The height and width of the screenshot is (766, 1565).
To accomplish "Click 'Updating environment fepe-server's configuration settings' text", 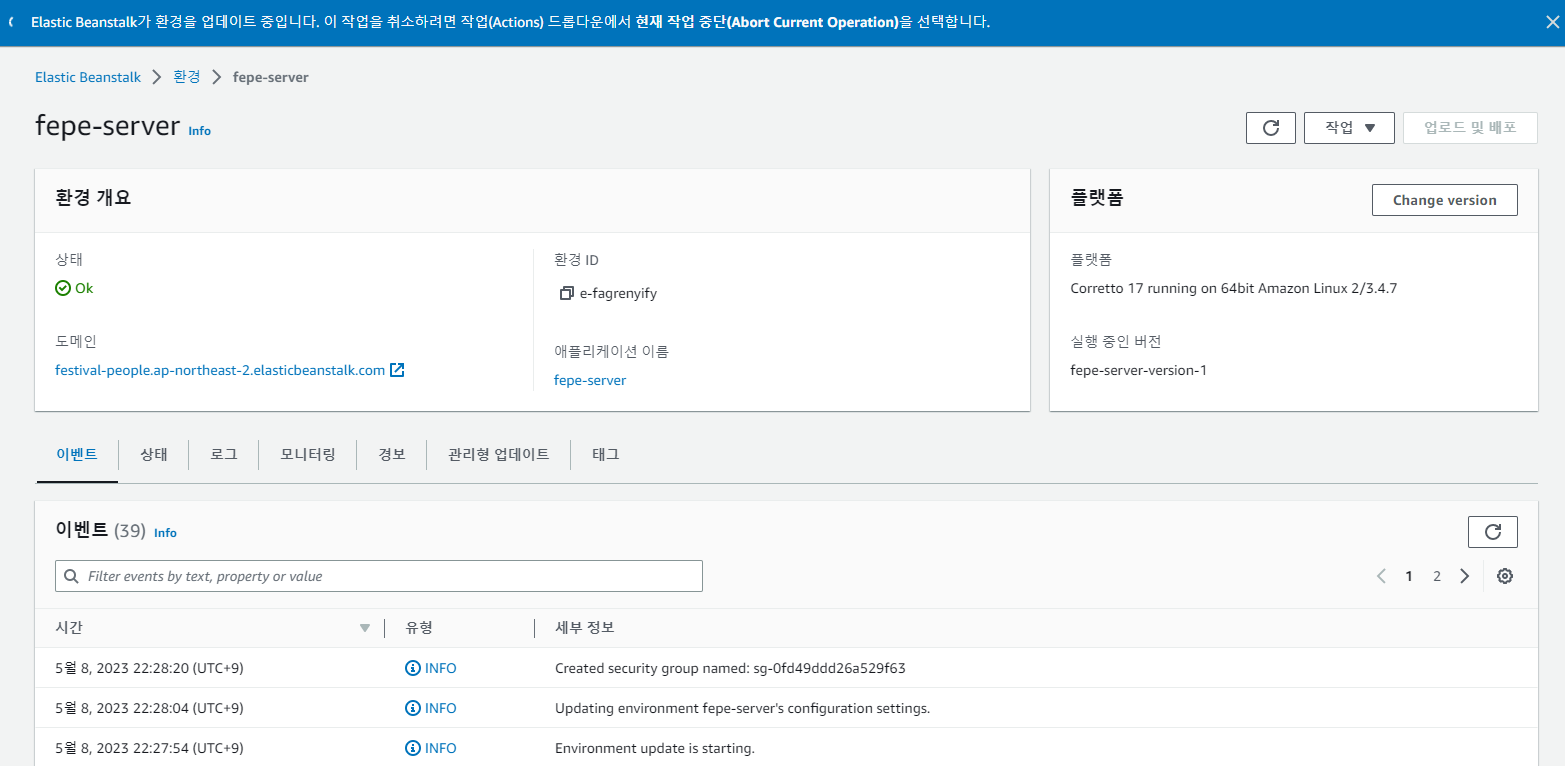I will pyautogui.click(x=743, y=708).
